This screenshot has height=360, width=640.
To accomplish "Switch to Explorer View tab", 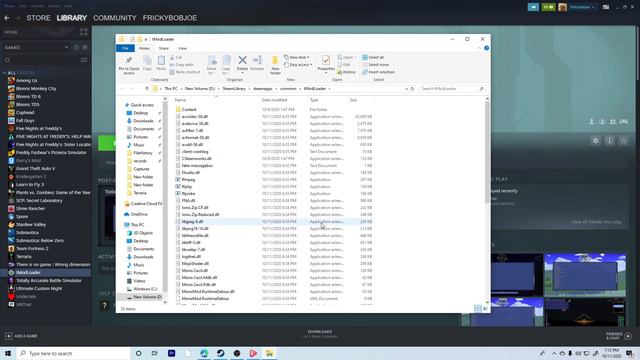I will pos(182,48).
